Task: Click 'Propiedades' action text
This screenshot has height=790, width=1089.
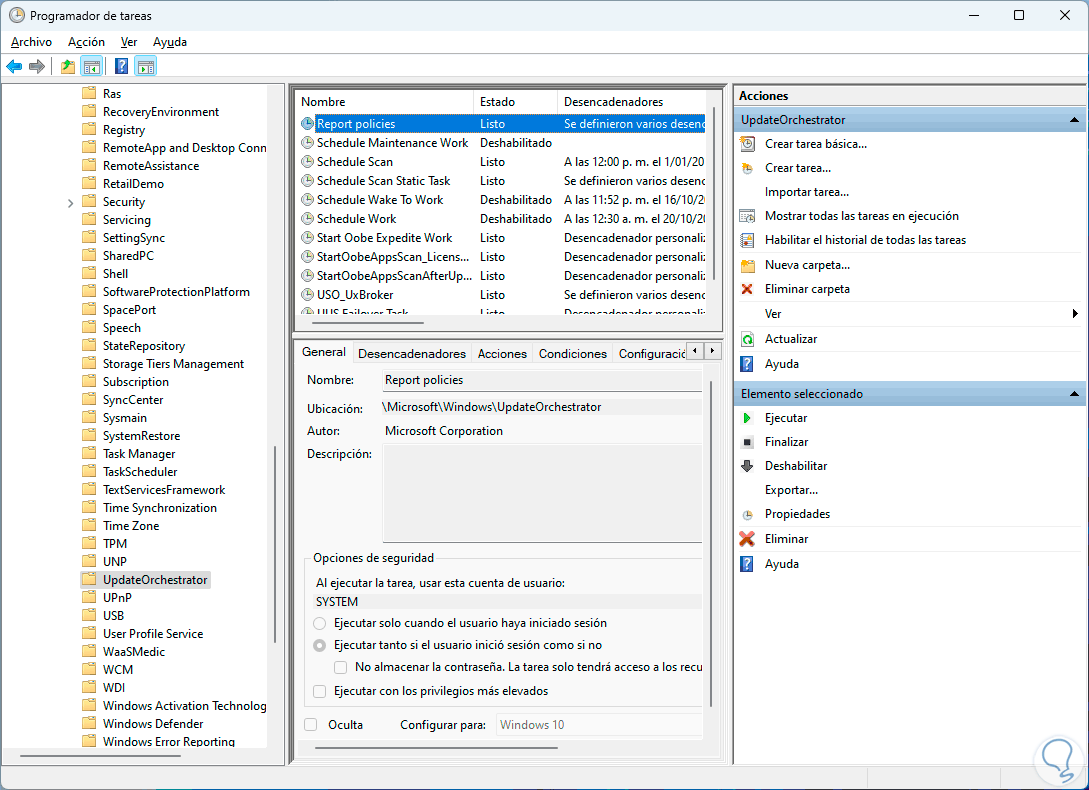Action: (x=797, y=514)
